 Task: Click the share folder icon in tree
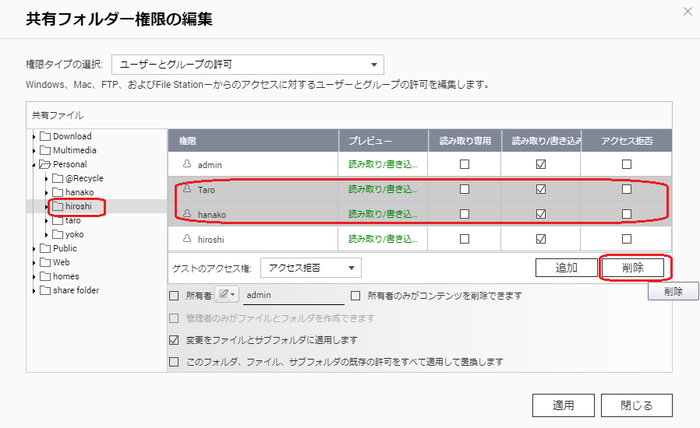(x=45, y=290)
